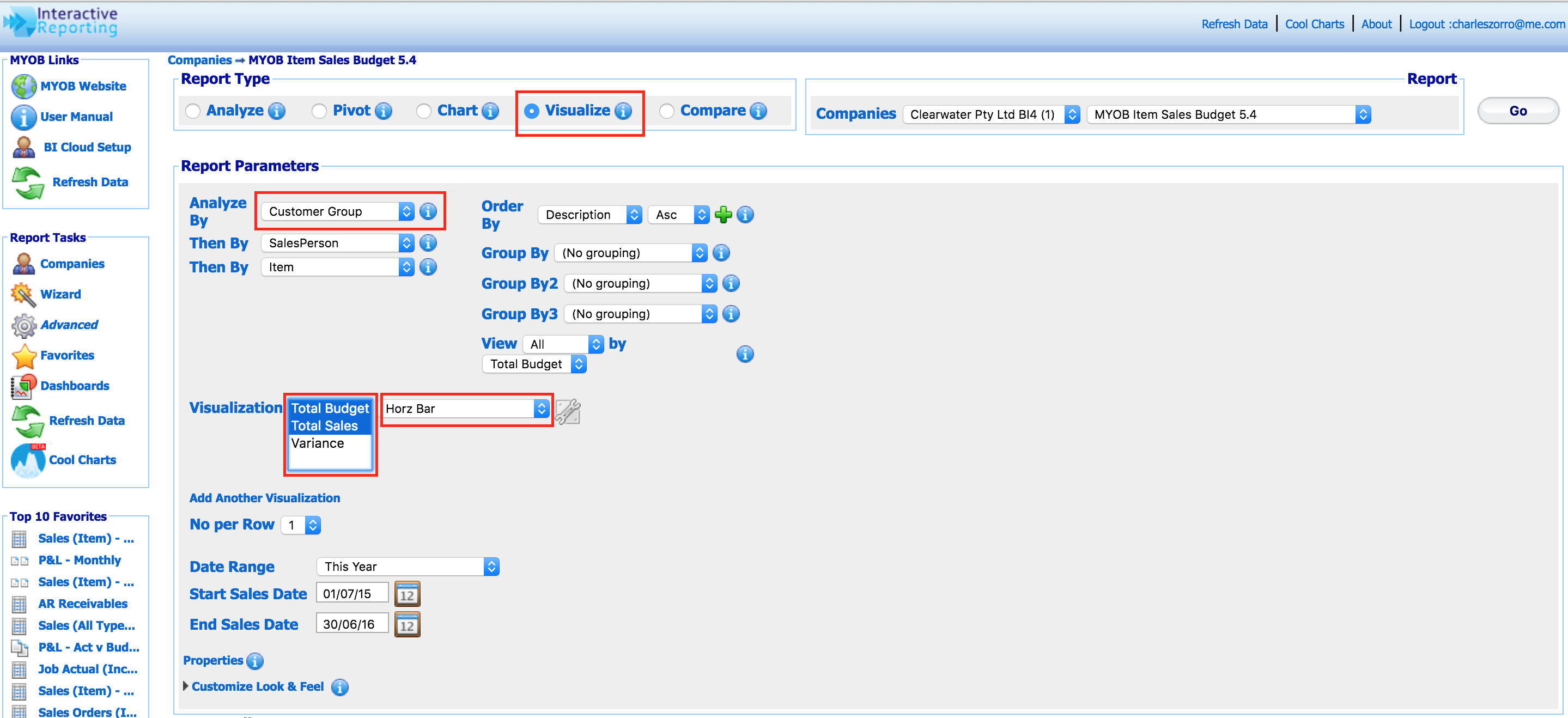Open the Order By Description dropdown
Screen dimensions: 1568x718
590,214
